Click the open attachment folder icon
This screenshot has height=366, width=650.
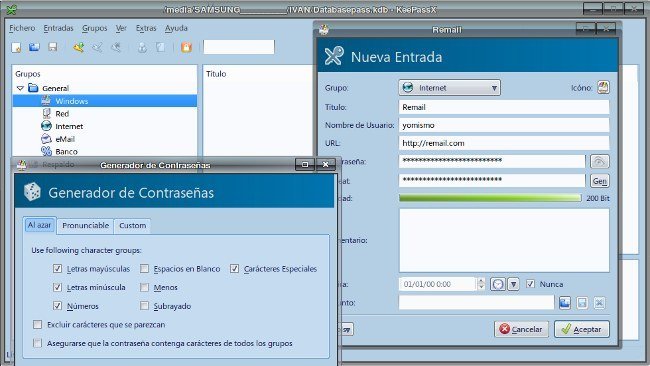pos(565,303)
